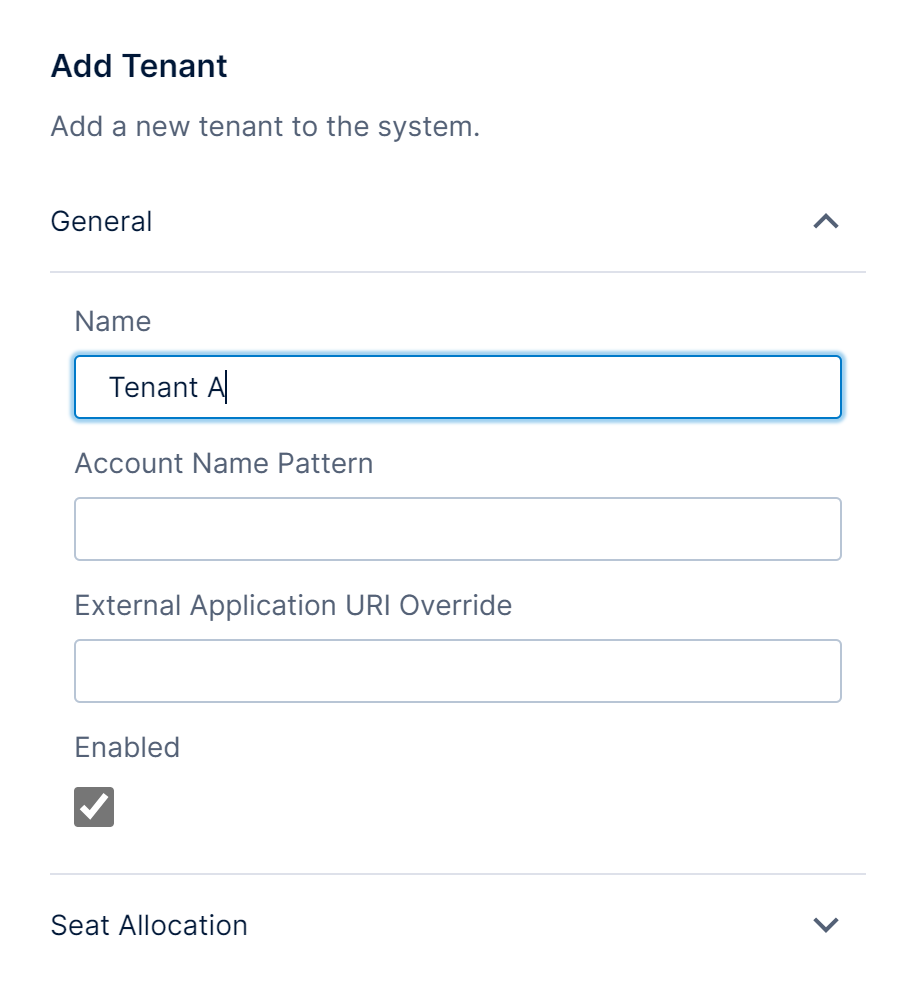
Task: Focus External Application URI Override input box
Action: coord(457,671)
